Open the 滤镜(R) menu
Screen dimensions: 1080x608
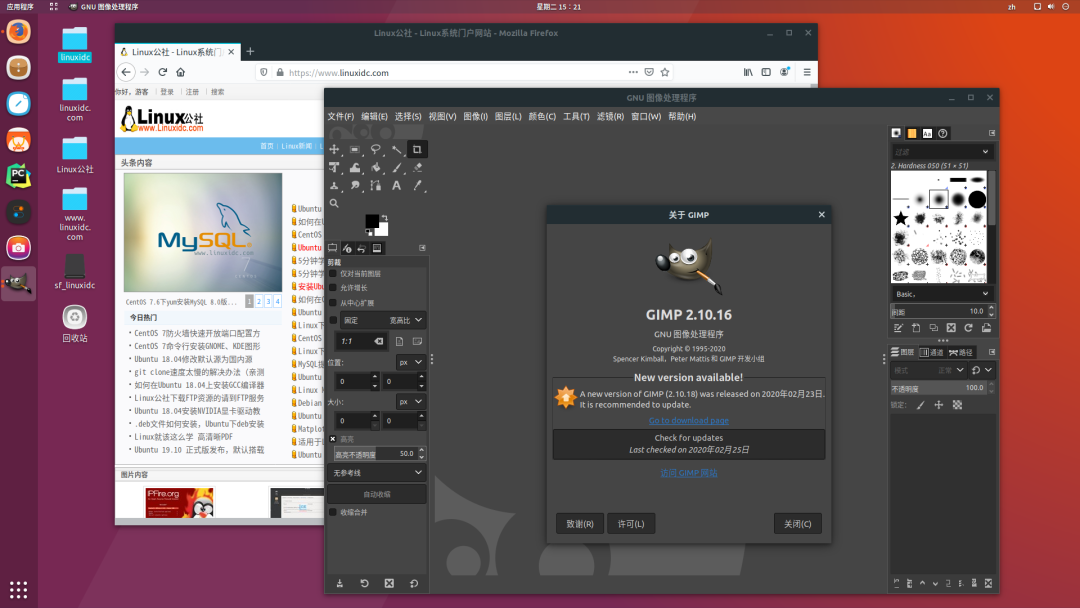610,116
